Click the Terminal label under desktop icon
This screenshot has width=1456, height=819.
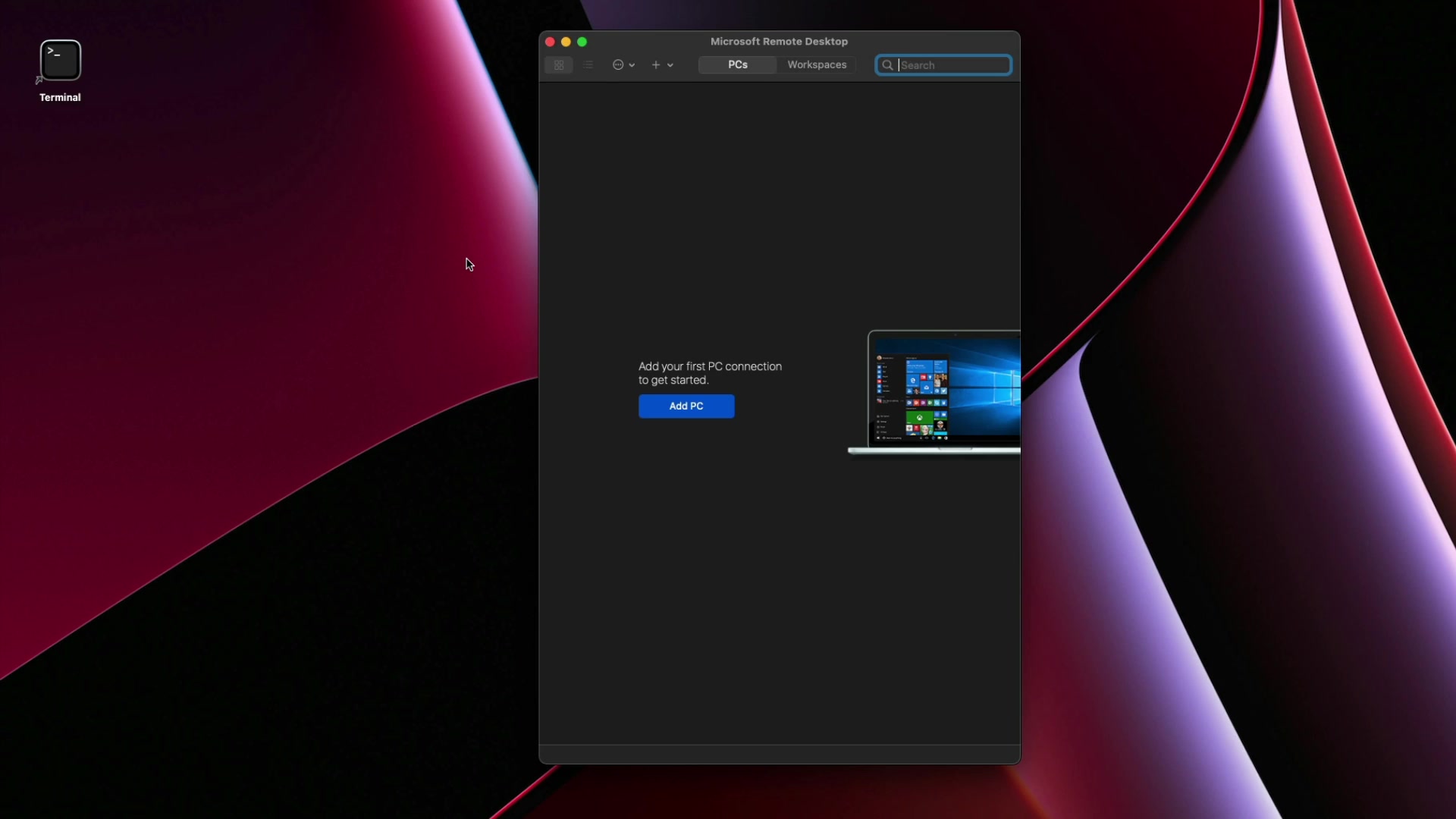tap(60, 97)
